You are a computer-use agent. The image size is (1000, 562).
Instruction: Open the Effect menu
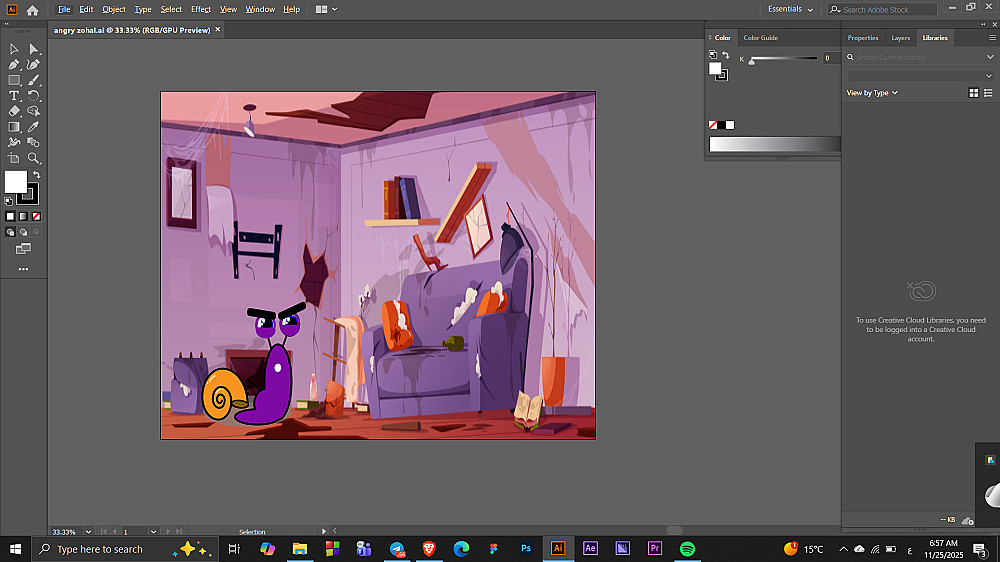click(201, 9)
